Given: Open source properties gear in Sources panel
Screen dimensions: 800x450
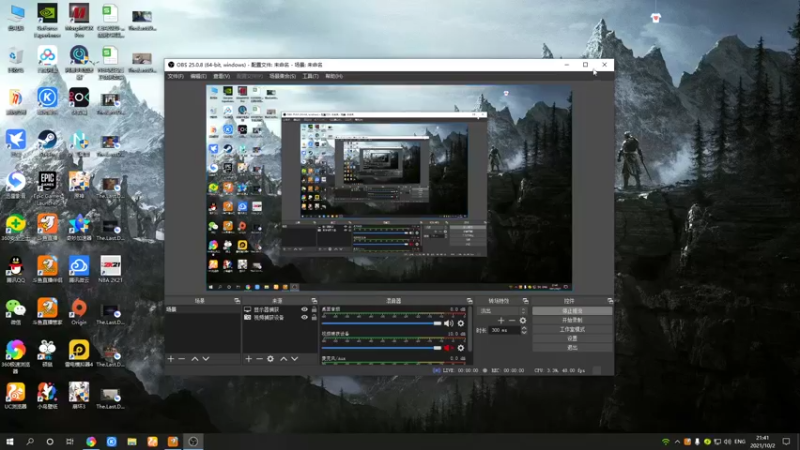Looking at the screenshot, I should (270, 359).
